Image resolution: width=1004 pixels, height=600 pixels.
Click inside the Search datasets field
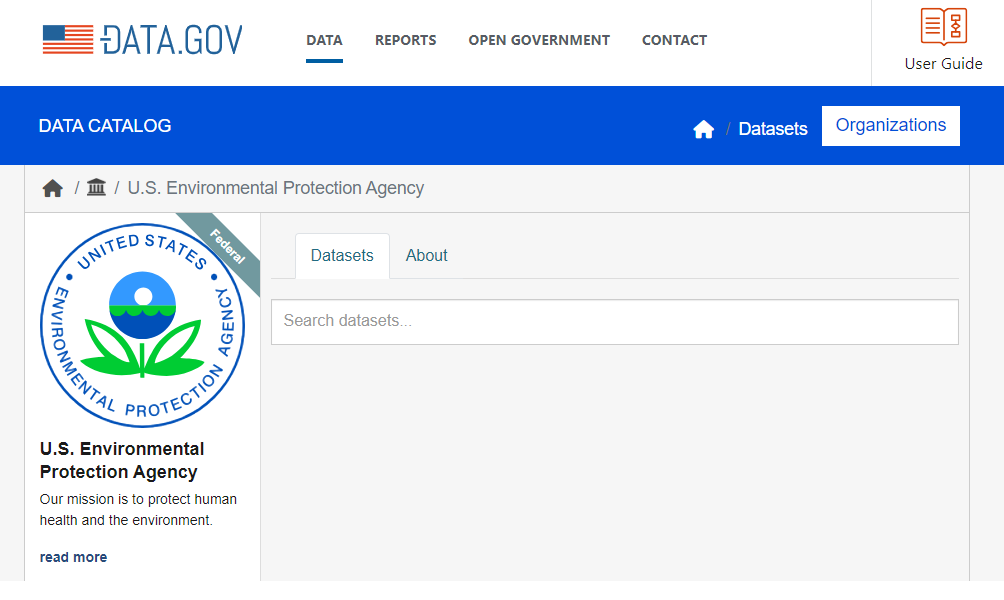[x=614, y=321]
